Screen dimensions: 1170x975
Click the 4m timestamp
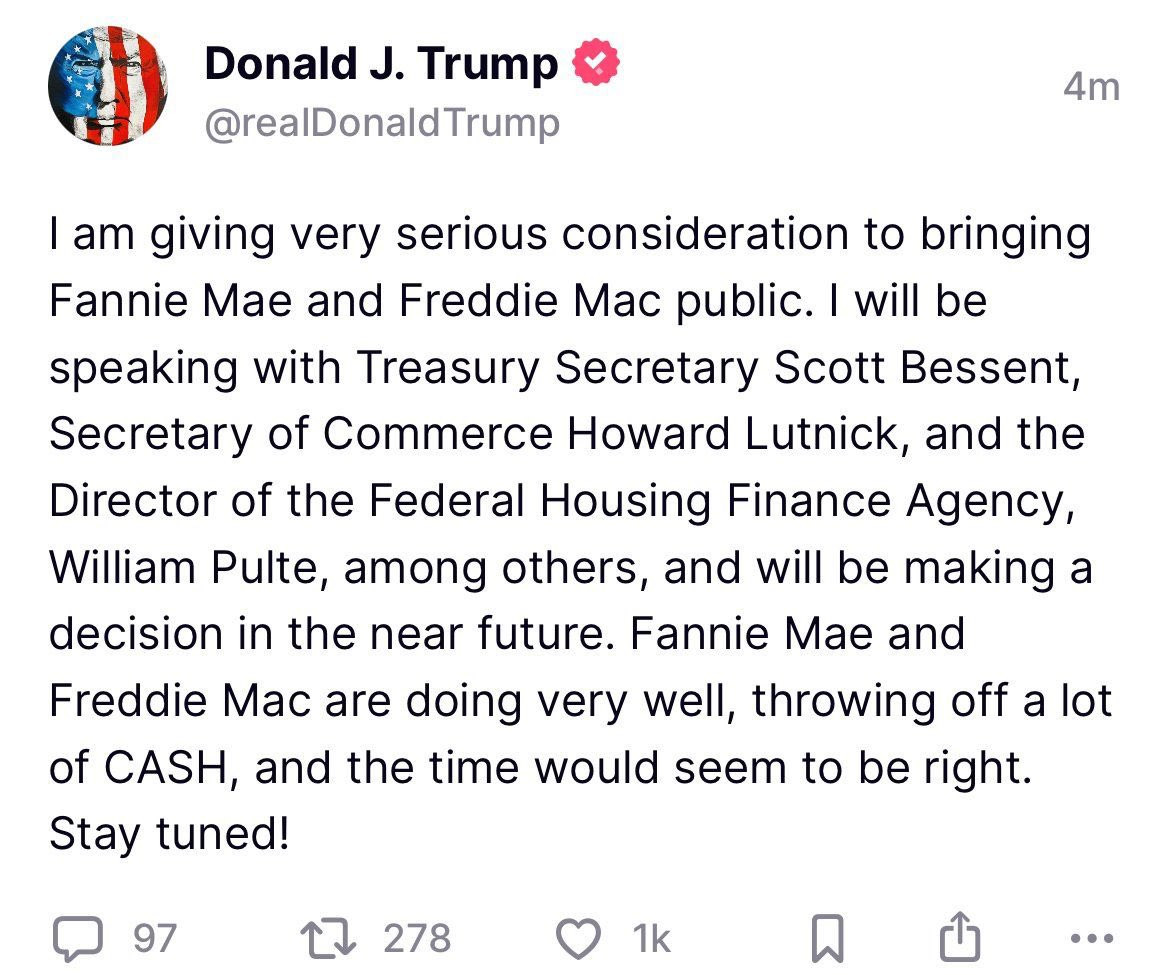point(1092,87)
